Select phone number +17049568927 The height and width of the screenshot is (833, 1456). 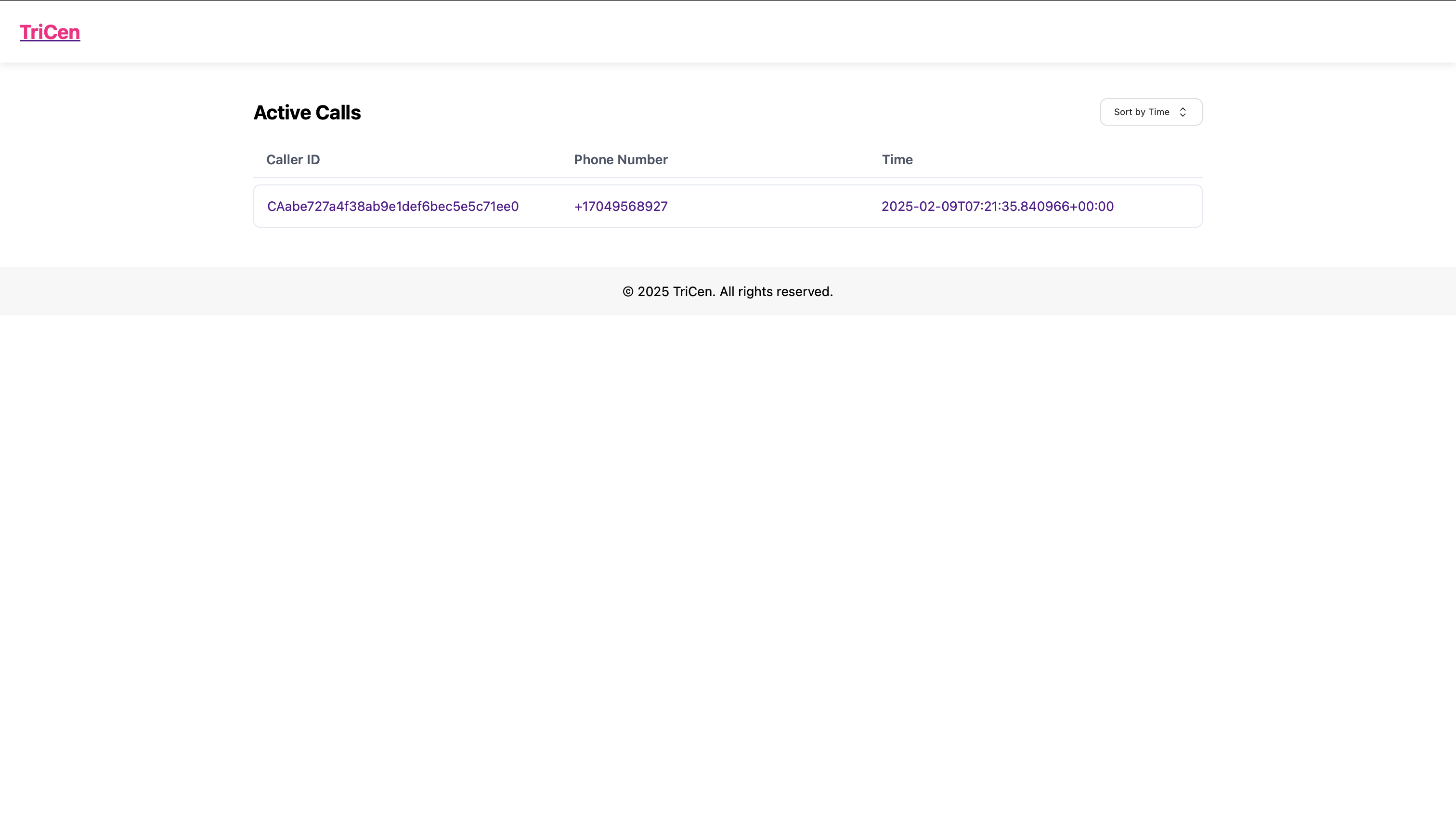click(621, 207)
